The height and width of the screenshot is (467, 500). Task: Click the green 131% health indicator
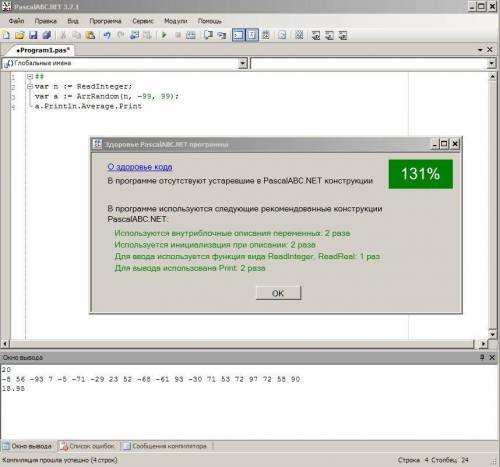coord(421,174)
